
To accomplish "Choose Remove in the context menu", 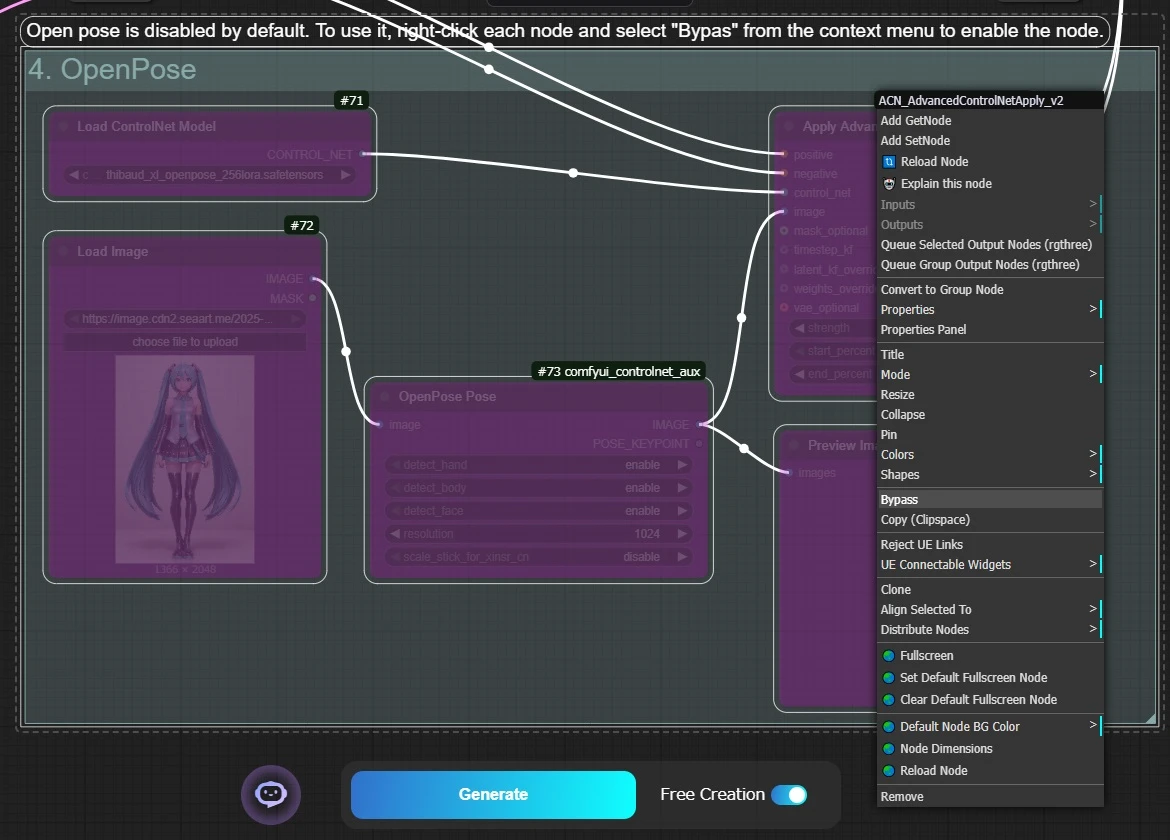I will pyautogui.click(x=902, y=797).
